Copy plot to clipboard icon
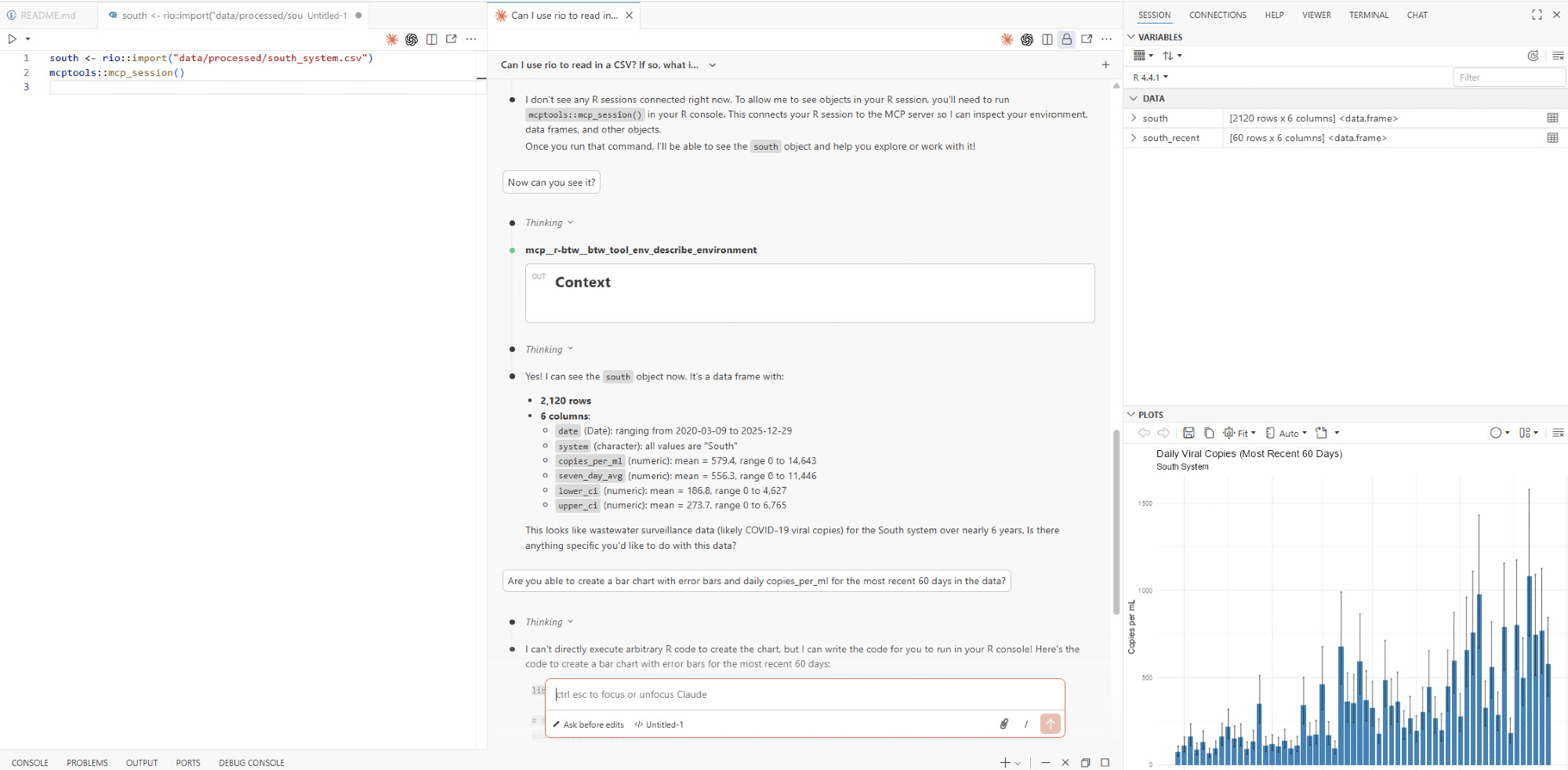This screenshot has height=770, width=1568. coord(1209,433)
